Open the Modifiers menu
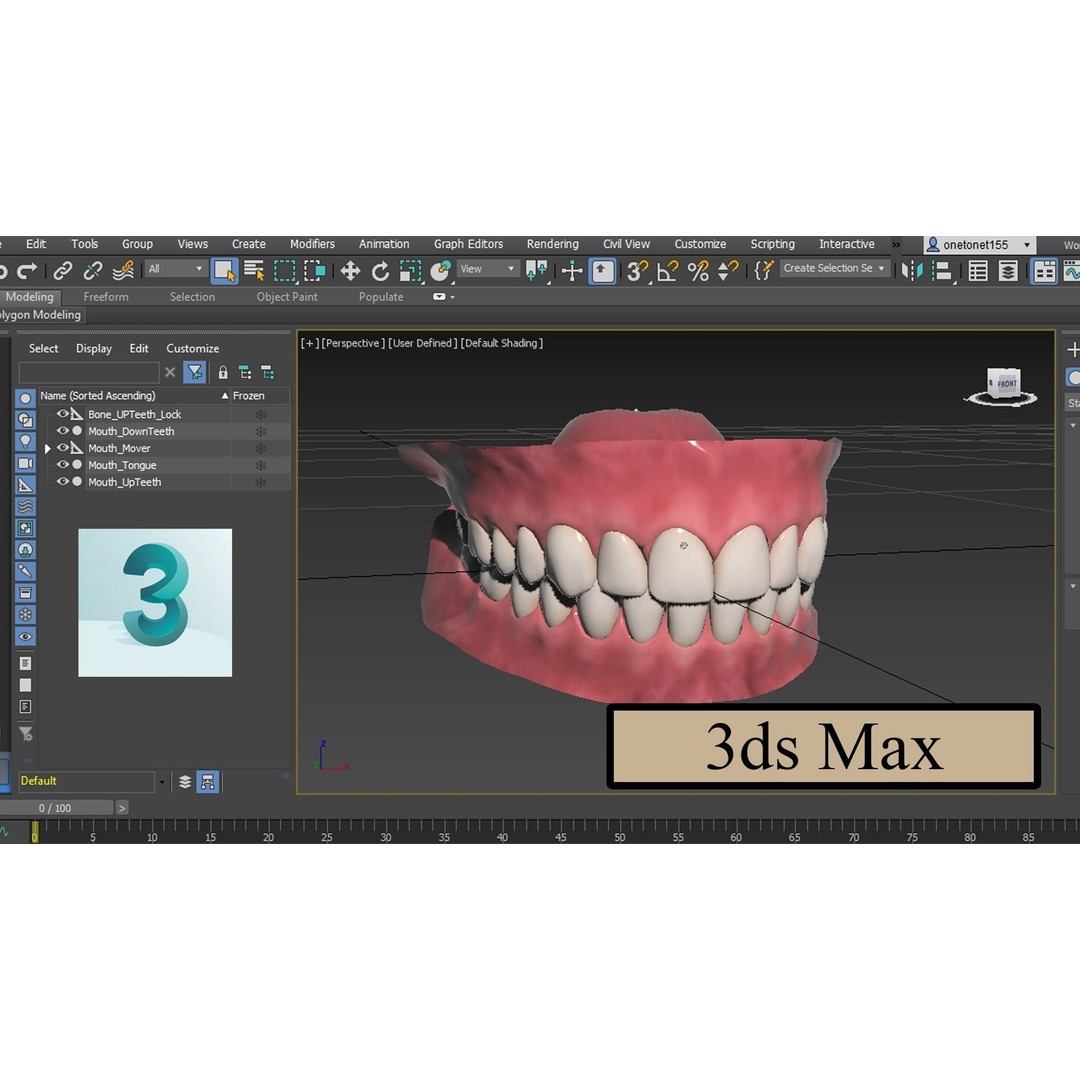The height and width of the screenshot is (1080, 1080). pos(312,244)
